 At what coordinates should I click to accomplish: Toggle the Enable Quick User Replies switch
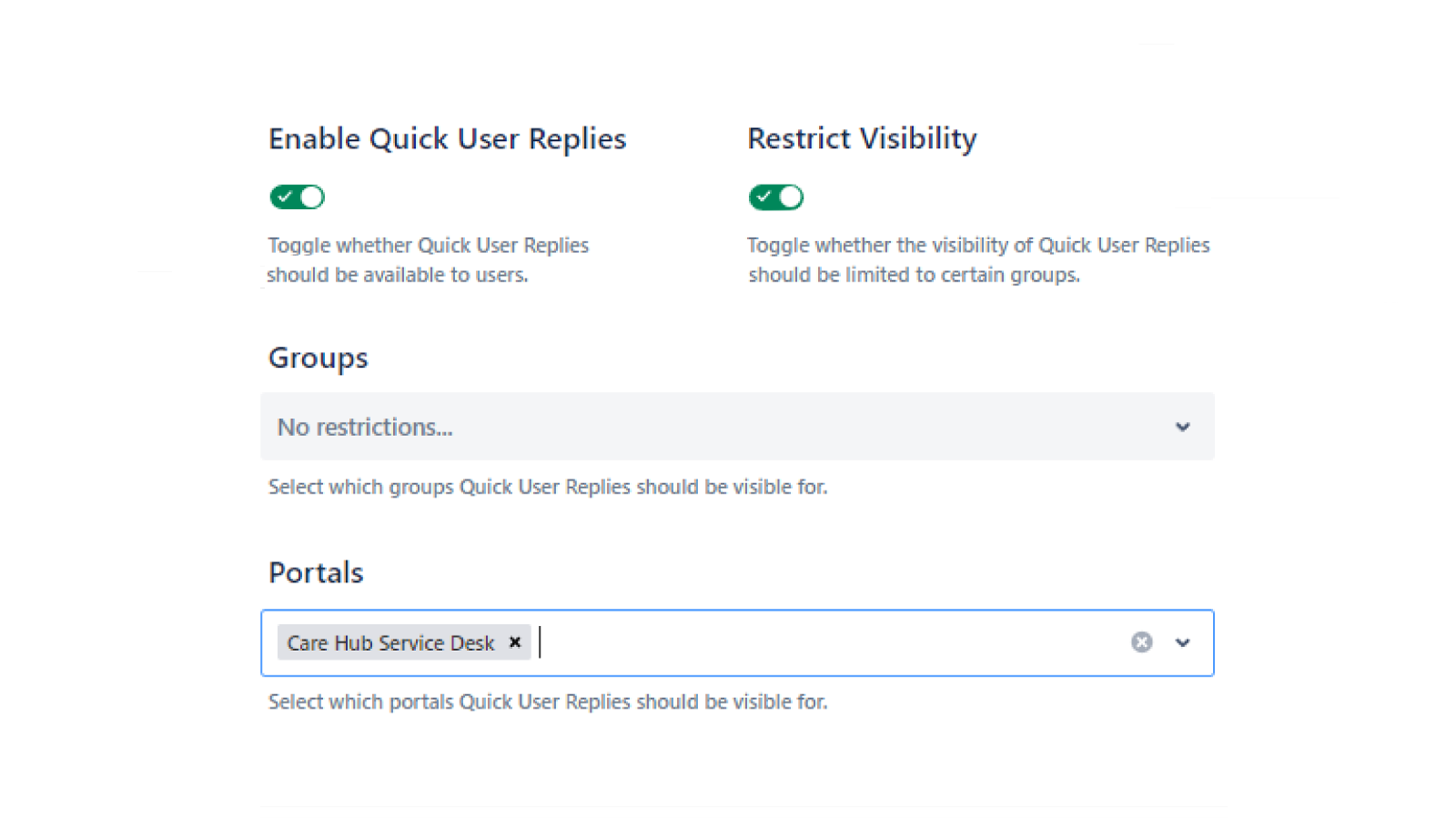pyautogui.click(x=297, y=197)
